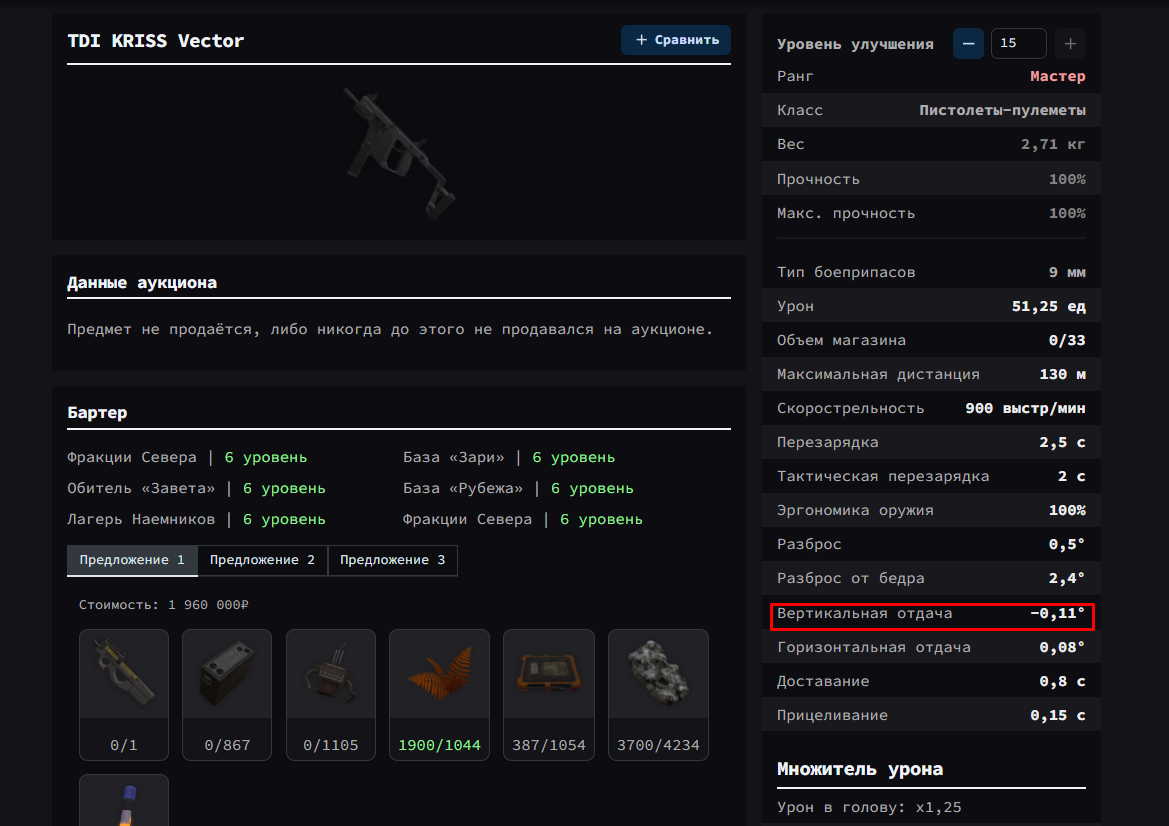Viewport: 1169px width, 826px height.
Task: Click the Прочность 100% row
Action: [931, 179]
